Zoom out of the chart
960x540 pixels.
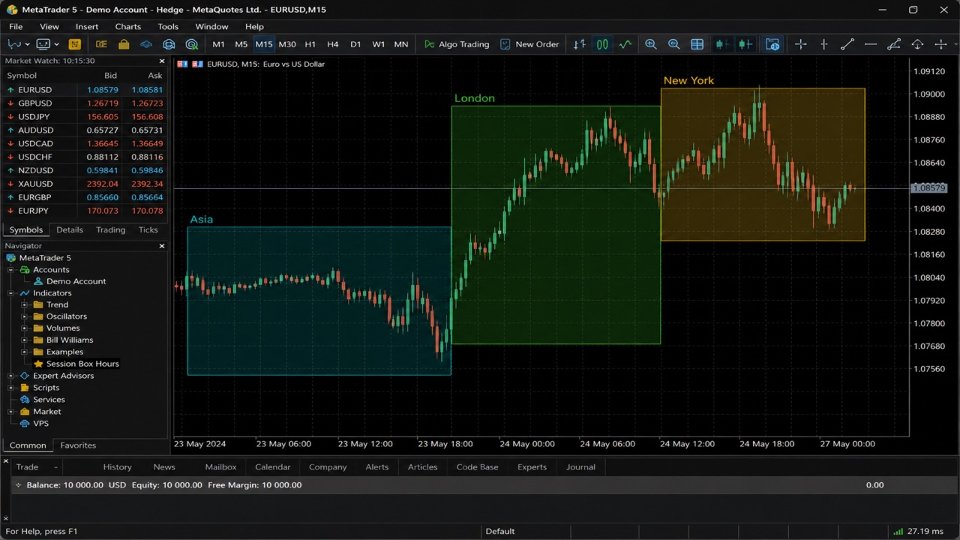pos(673,44)
